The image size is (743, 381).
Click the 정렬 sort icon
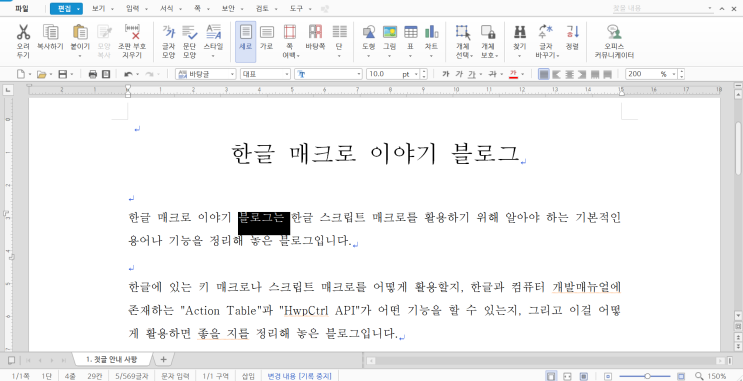tap(572, 32)
